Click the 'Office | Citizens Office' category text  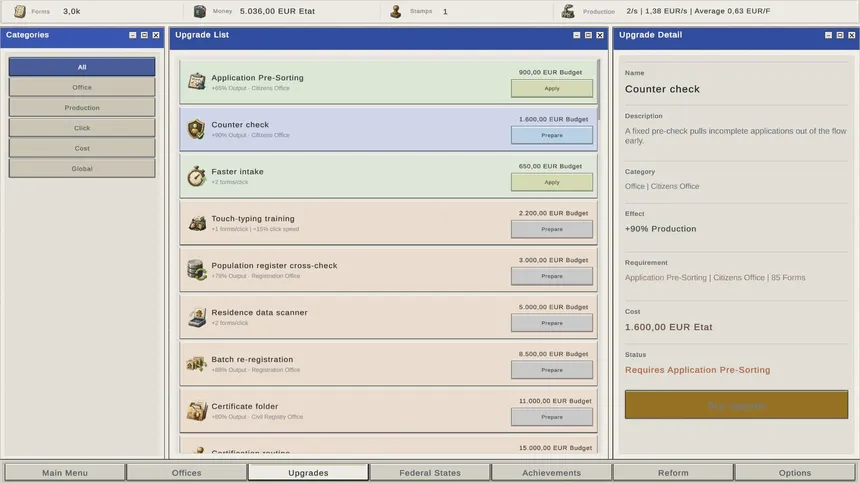point(662,187)
